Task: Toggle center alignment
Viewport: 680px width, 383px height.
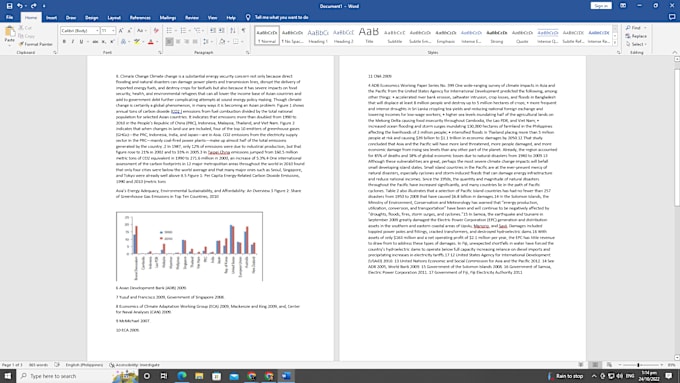Action: click(x=178, y=42)
